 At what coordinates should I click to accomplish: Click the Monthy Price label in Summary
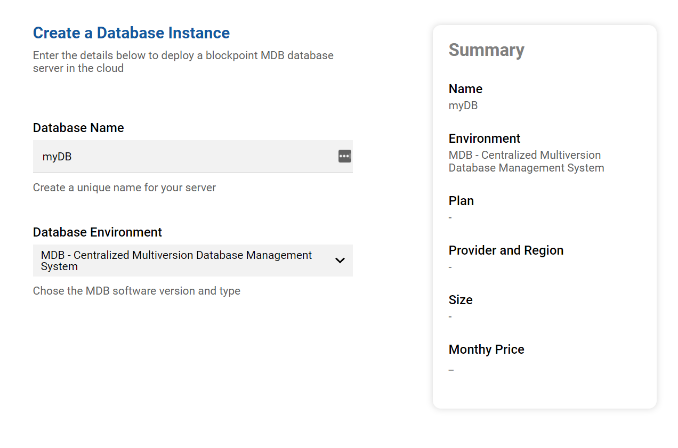click(x=486, y=350)
